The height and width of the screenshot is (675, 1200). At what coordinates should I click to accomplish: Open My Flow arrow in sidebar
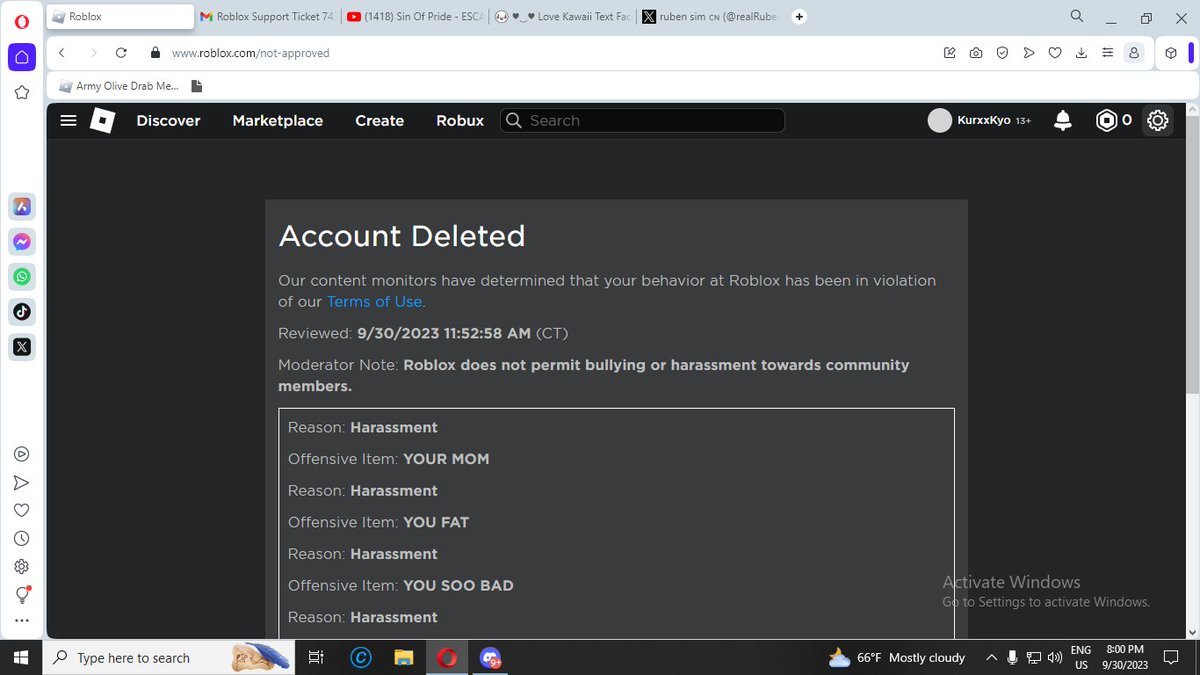coord(22,482)
